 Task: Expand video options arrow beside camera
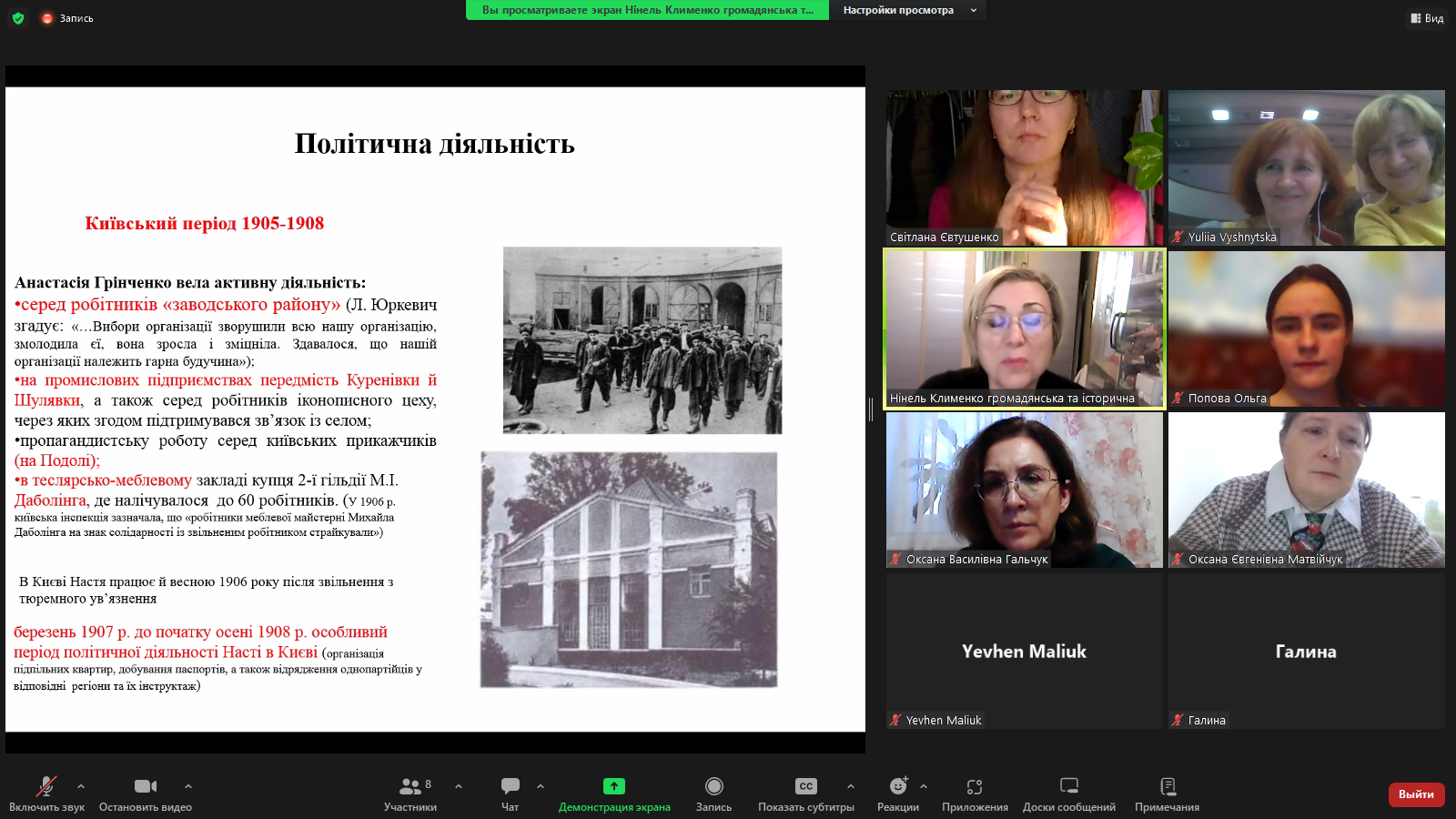pos(188,785)
